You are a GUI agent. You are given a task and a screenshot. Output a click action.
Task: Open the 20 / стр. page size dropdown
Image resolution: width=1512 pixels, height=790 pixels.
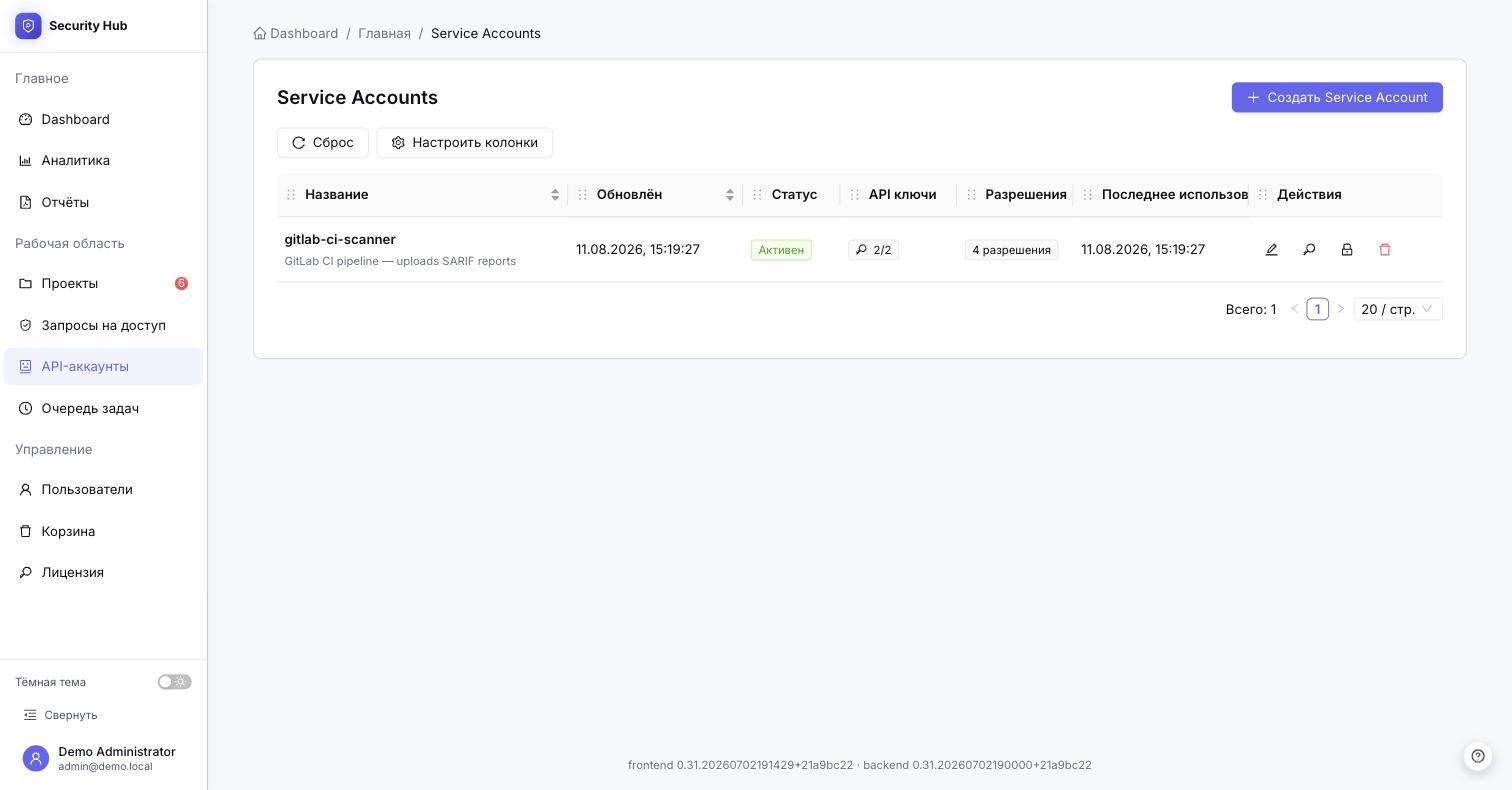pos(1398,309)
